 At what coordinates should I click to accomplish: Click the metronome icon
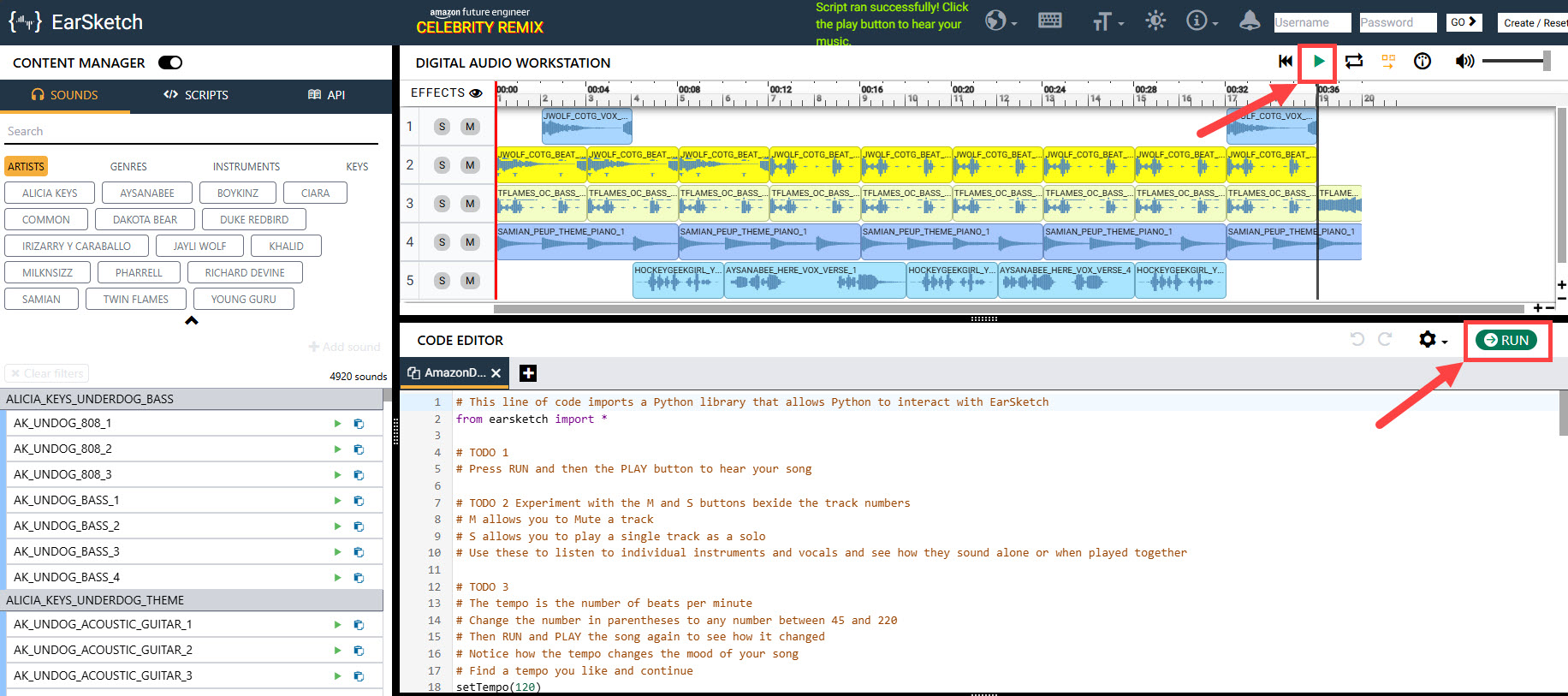1422,62
